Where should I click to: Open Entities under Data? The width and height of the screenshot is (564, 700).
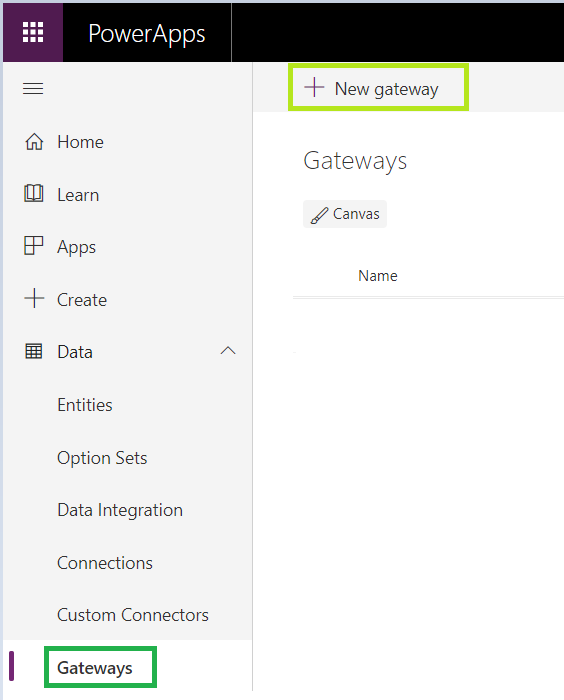coord(85,405)
